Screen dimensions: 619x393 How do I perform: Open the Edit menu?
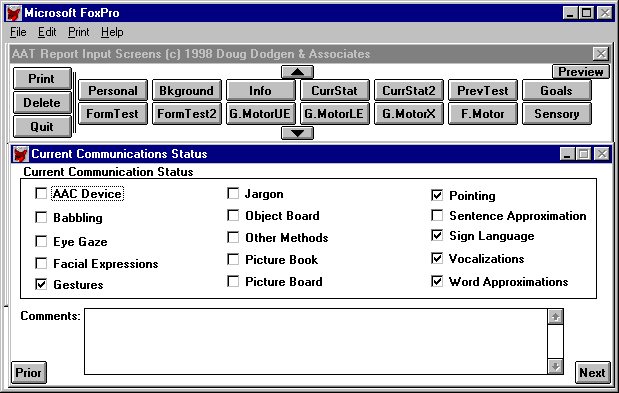pos(47,32)
